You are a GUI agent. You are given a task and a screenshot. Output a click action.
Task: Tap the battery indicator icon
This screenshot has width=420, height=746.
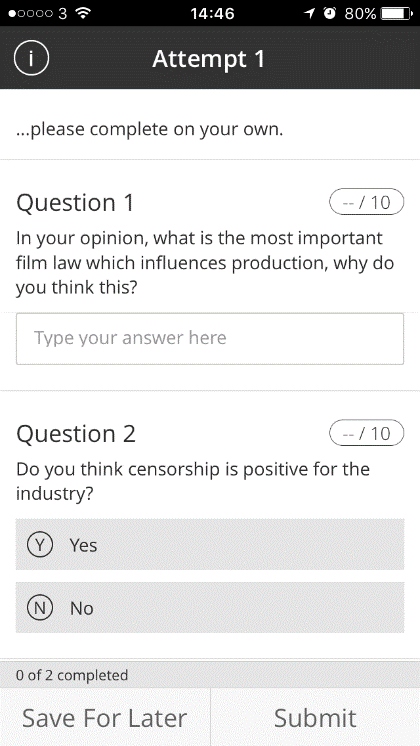click(397, 13)
